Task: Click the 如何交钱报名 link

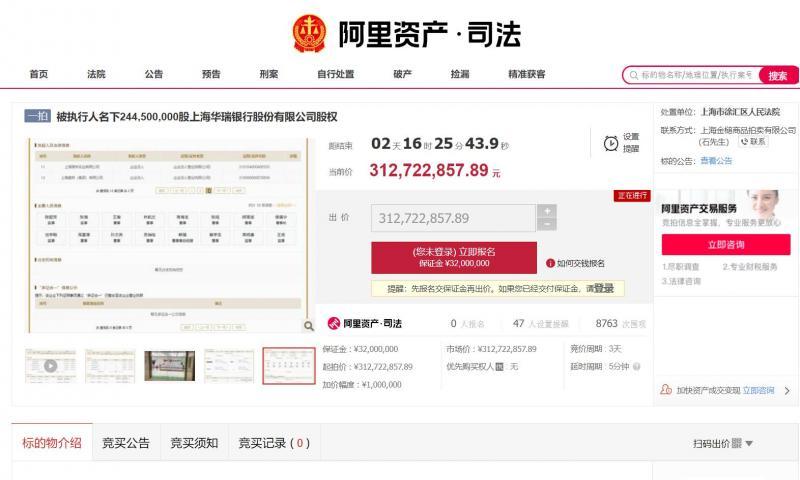Action: coord(581,263)
